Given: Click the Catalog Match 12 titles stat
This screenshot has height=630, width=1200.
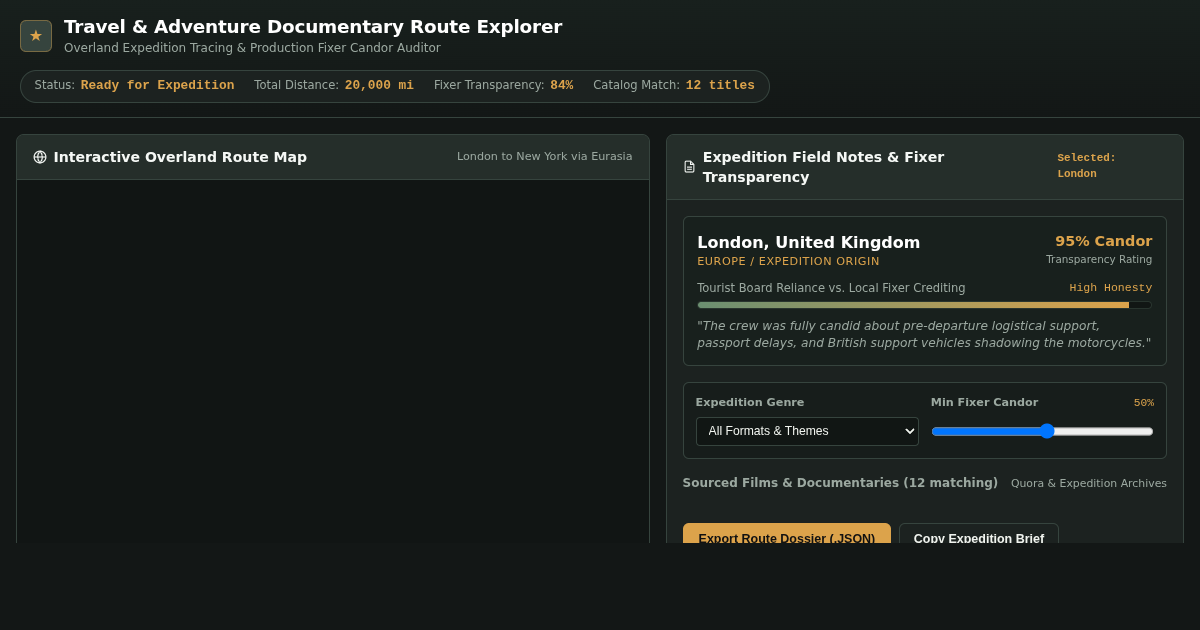Looking at the screenshot, I should click(674, 86).
